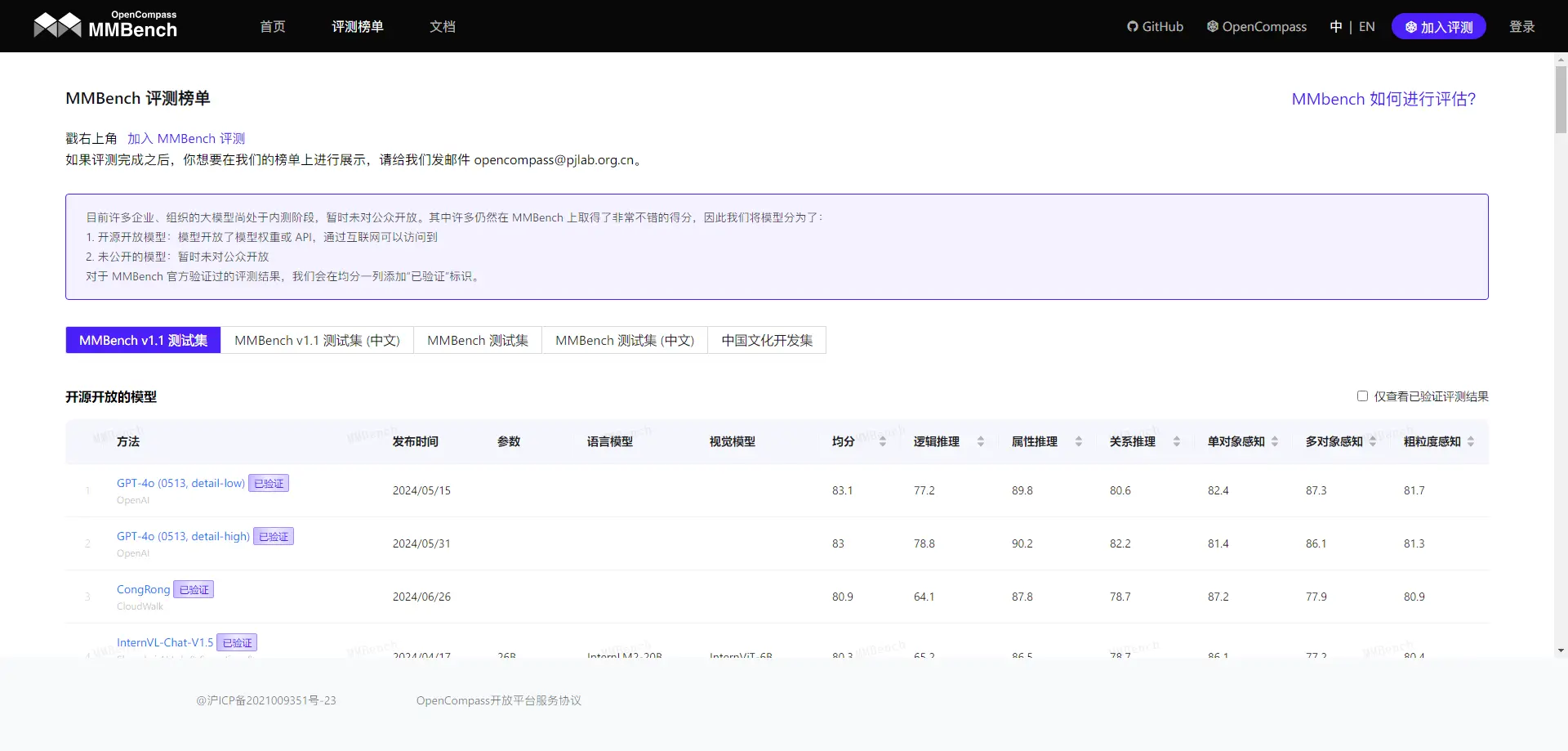Image resolution: width=1568 pixels, height=751 pixels.
Task: Click the 视觉模型 column header
Action: point(733,441)
